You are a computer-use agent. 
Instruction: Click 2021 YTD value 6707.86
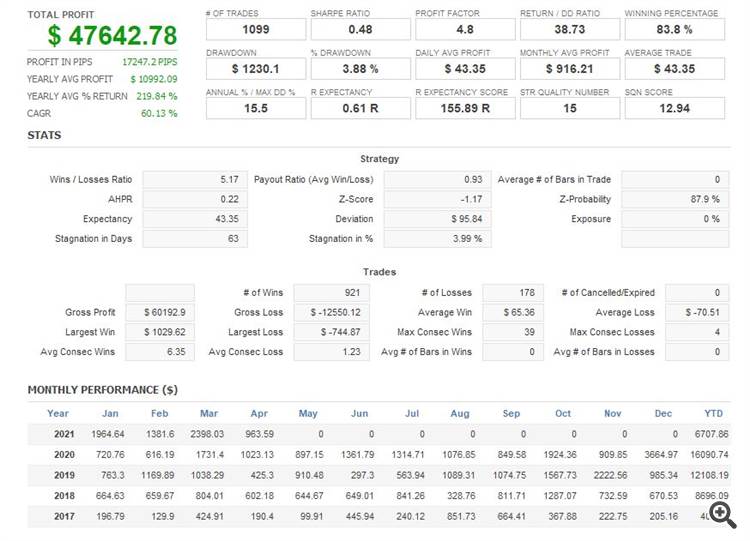(x=712, y=434)
